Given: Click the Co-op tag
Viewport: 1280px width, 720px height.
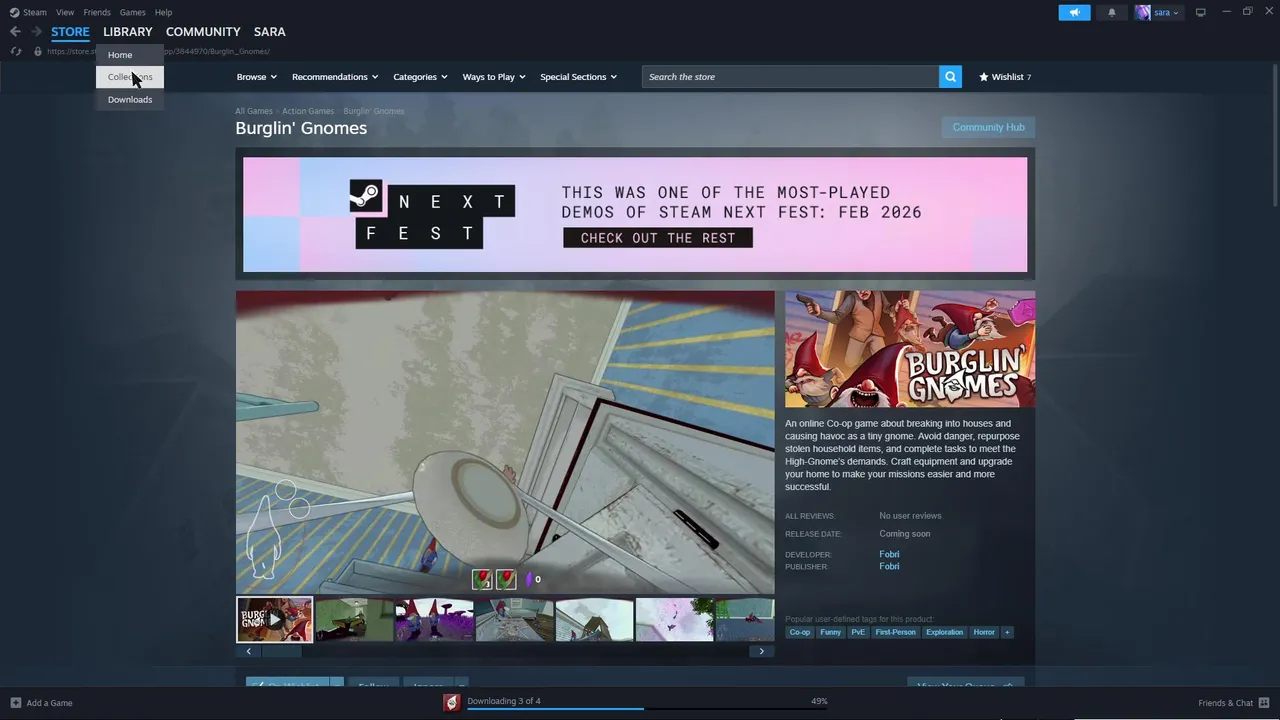Looking at the screenshot, I should click(800, 632).
